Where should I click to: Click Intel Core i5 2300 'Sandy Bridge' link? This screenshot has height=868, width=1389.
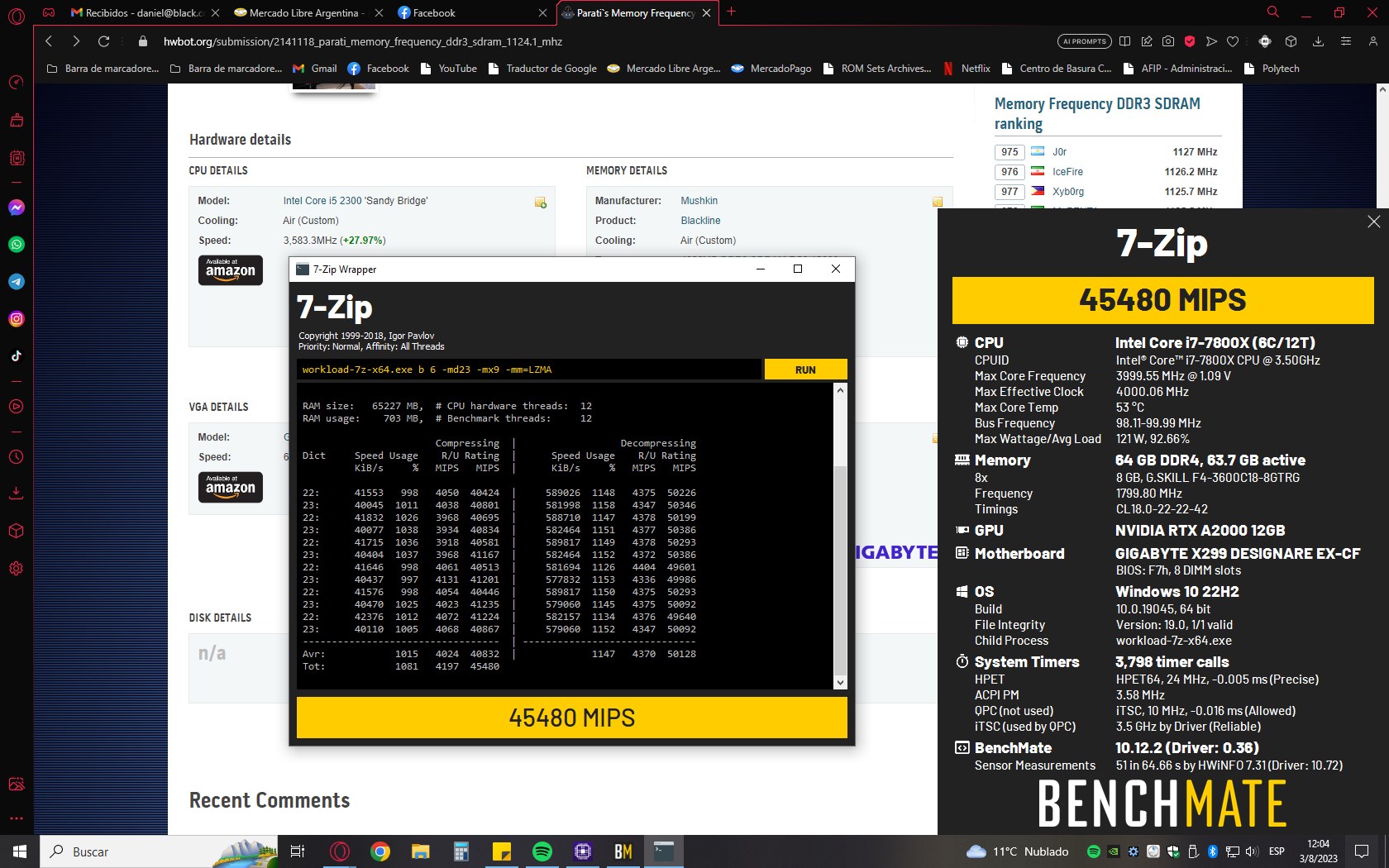pos(356,201)
